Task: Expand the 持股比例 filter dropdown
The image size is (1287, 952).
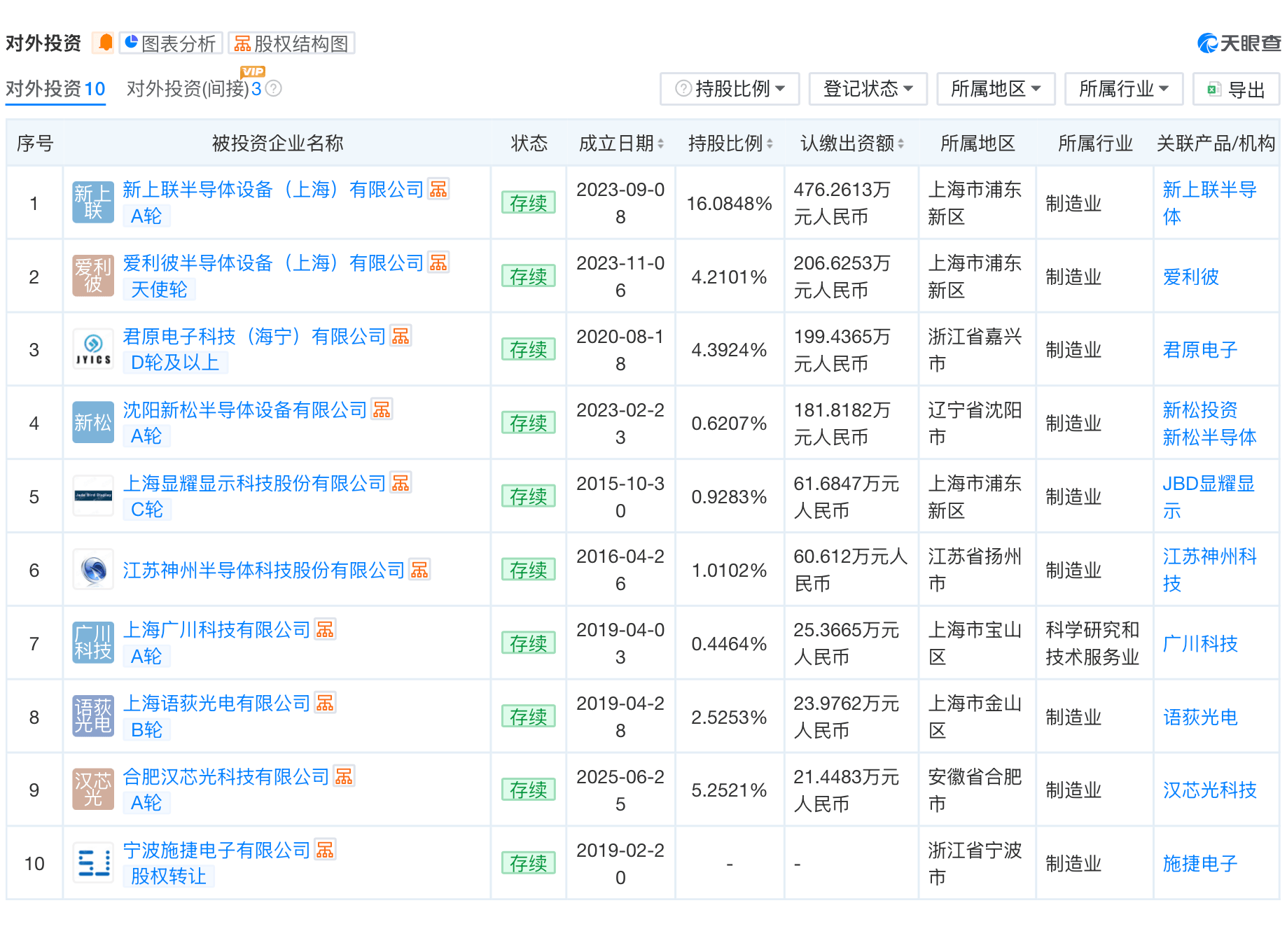Action: 730,89
